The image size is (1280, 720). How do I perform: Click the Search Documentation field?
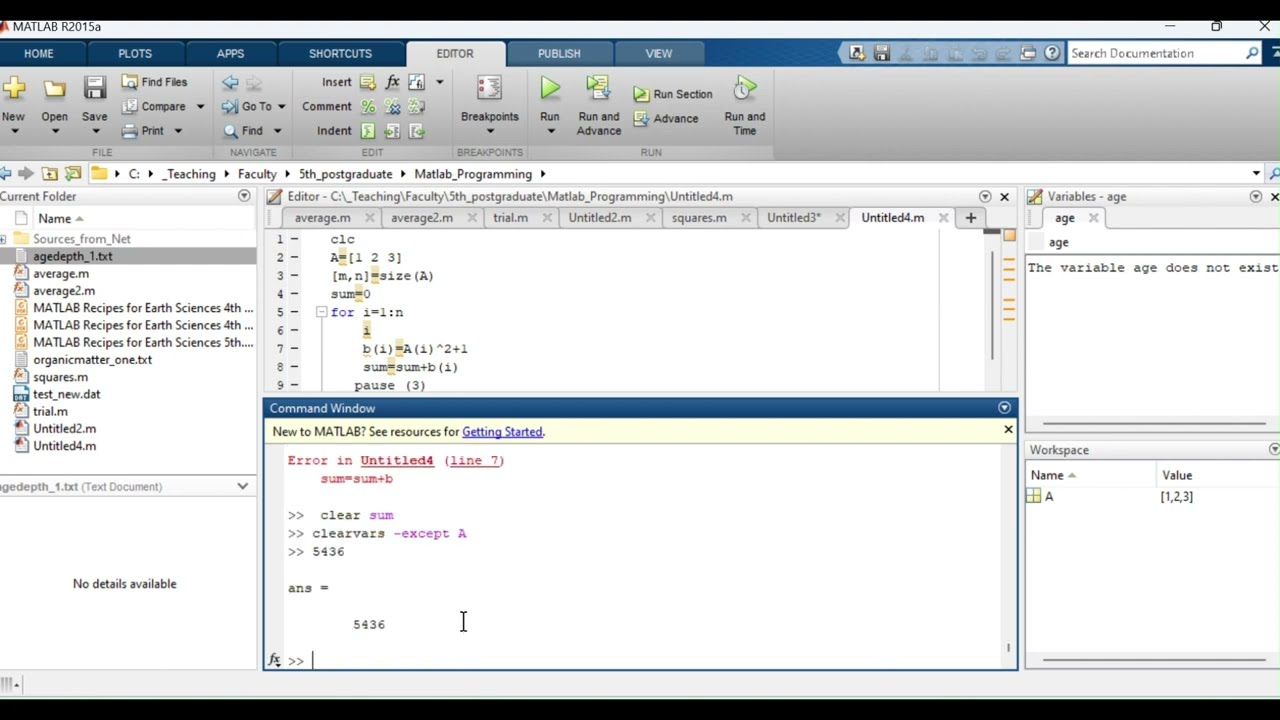(x=1155, y=54)
